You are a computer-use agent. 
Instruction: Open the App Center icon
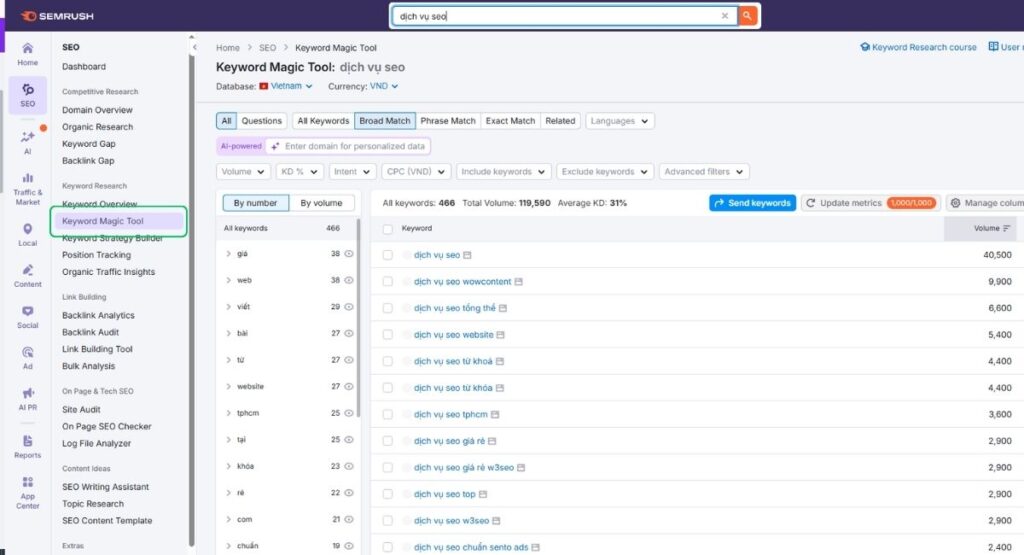[27, 492]
